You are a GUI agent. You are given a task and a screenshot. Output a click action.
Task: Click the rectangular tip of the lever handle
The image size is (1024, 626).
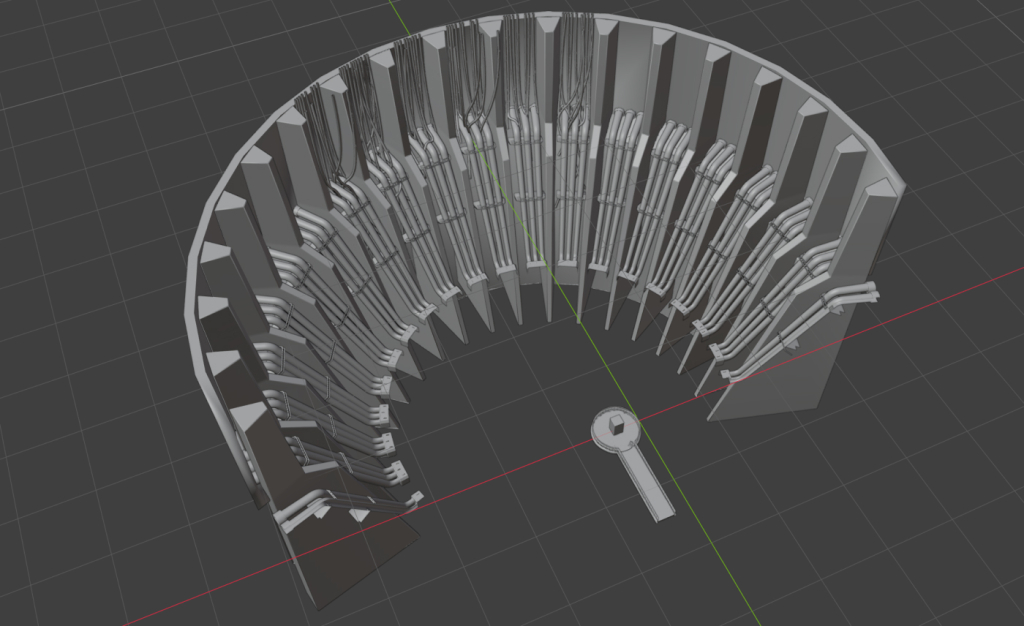coord(661,512)
